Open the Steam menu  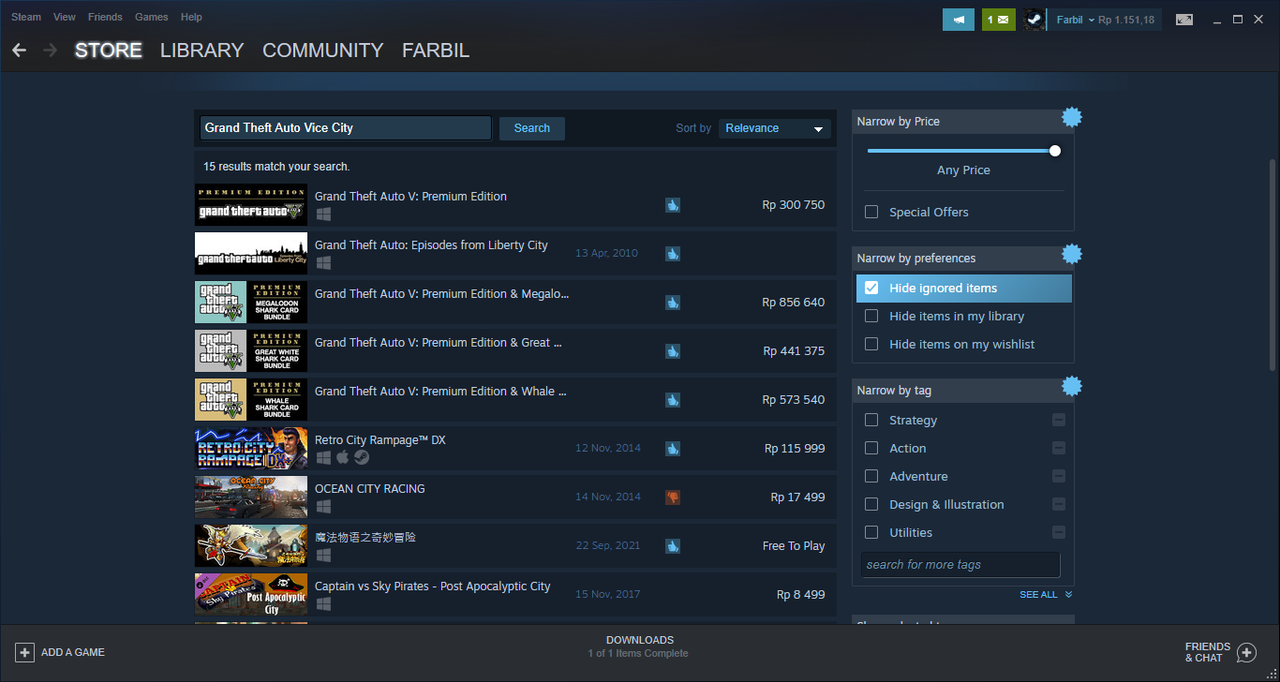(x=26, y=17)
